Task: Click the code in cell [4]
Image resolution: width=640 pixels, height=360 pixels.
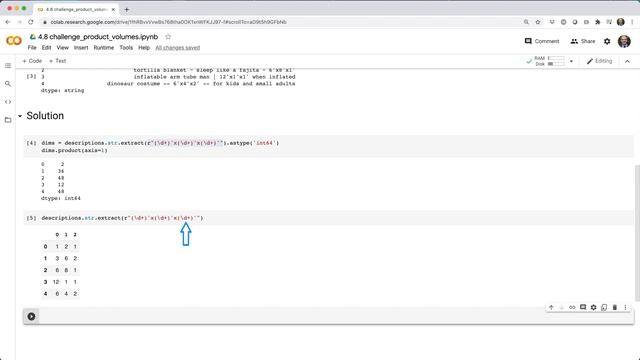Action: (x=160, y=147)
